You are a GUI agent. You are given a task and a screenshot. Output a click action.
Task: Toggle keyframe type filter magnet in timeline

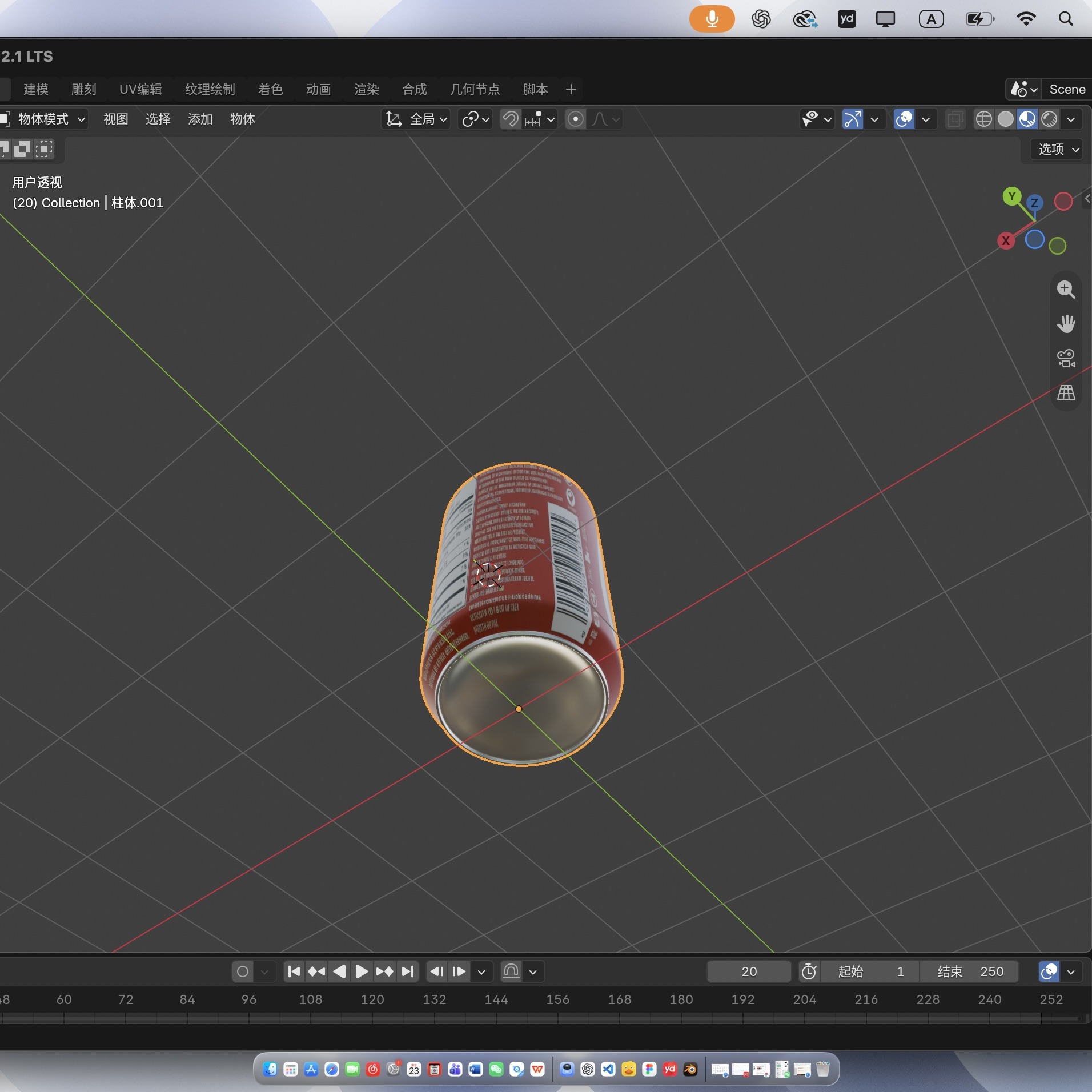point(511,971)
